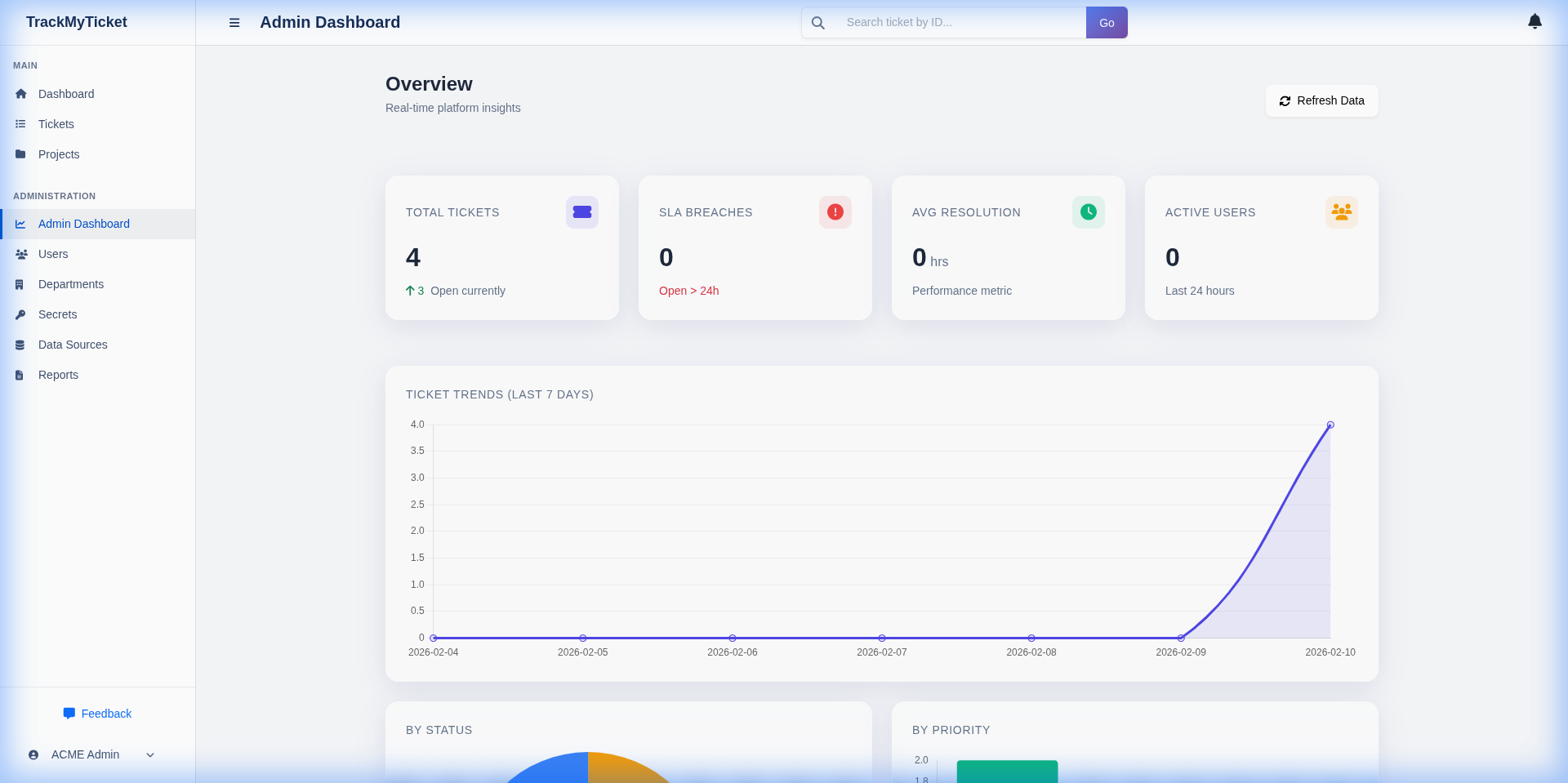Click the 'By Priority' heading
Viewport: 1568px width, 783px height.
point(951,730)
